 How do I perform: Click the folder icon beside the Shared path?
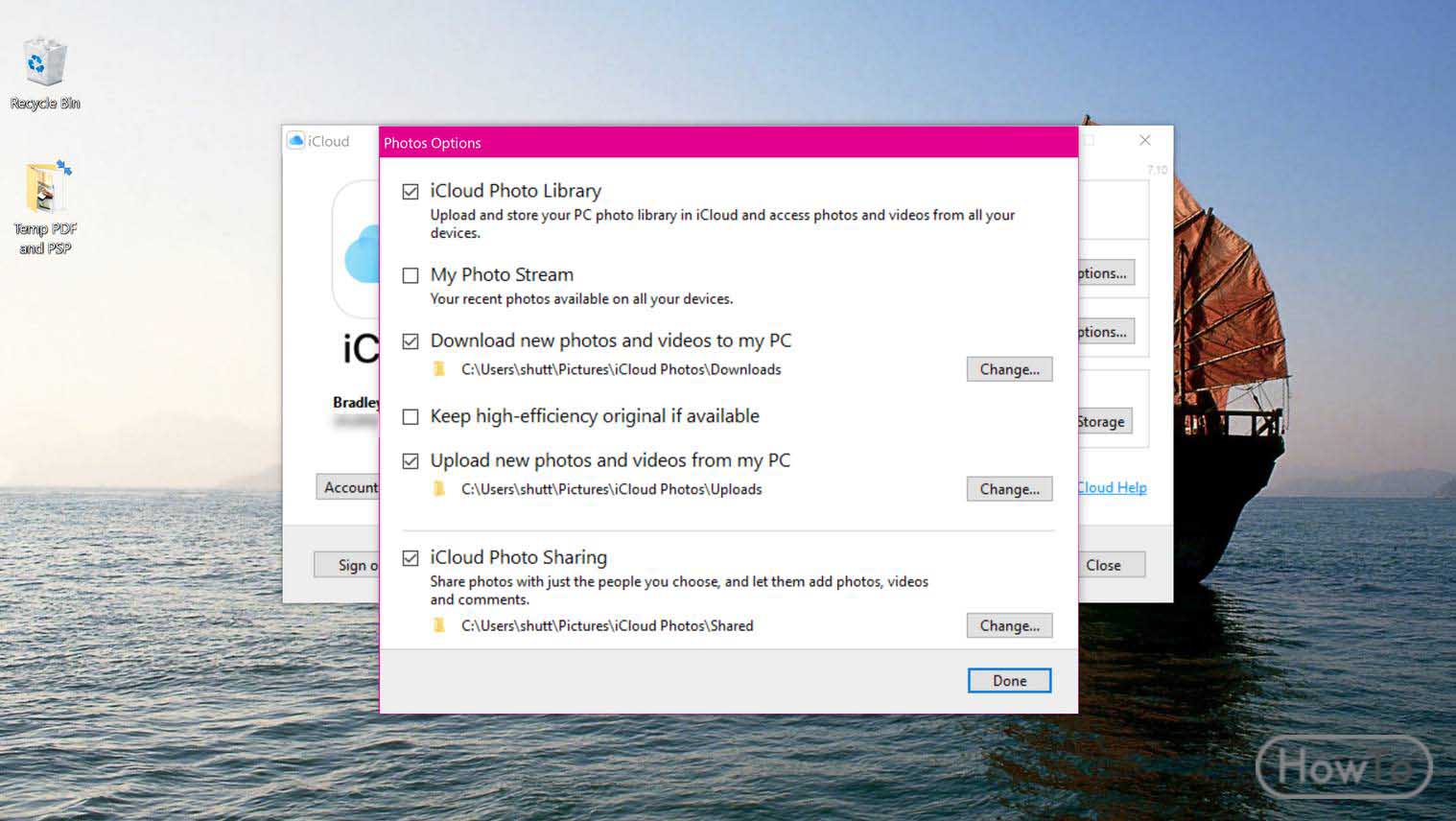[439, 625]
